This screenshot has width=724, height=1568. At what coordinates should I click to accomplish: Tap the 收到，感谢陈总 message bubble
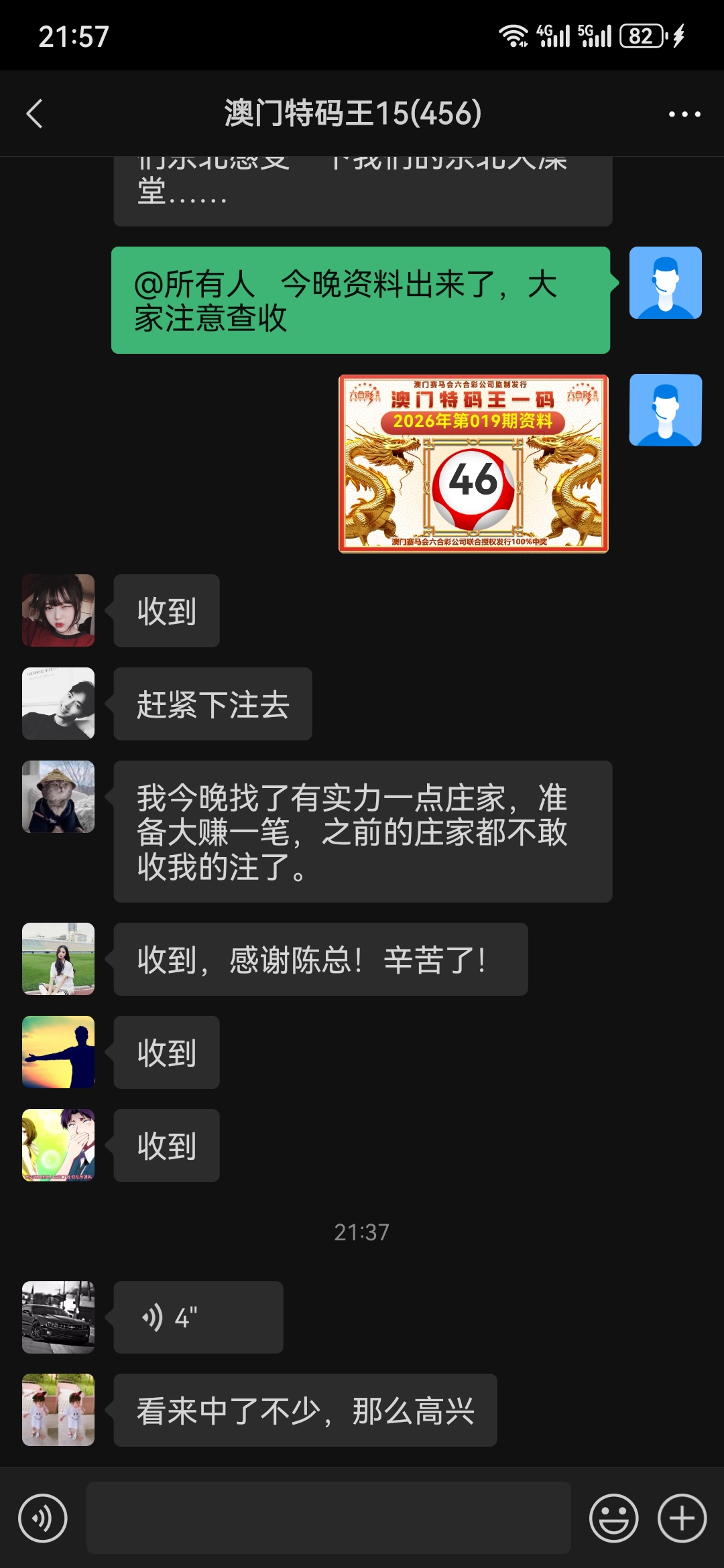[x=321, y=959]
